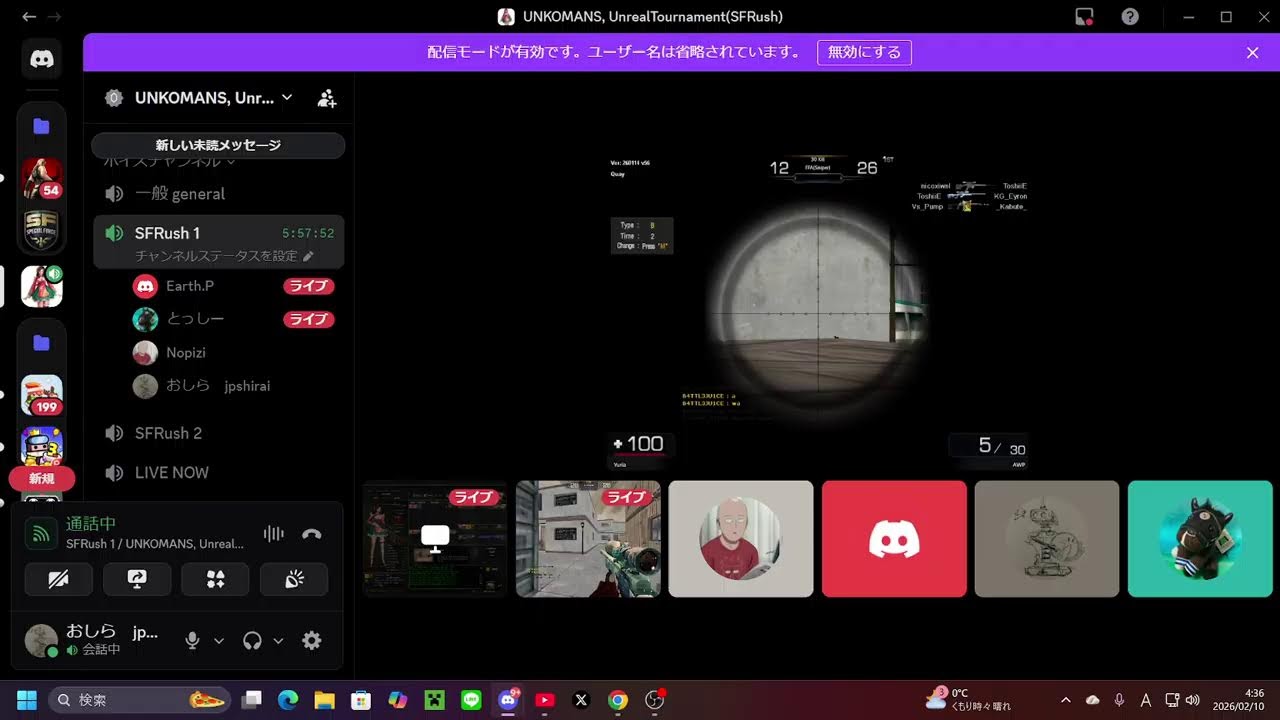Open LINE app from the taskbar
Screen dimensions: 1280x720
click(x=471, y=700)
